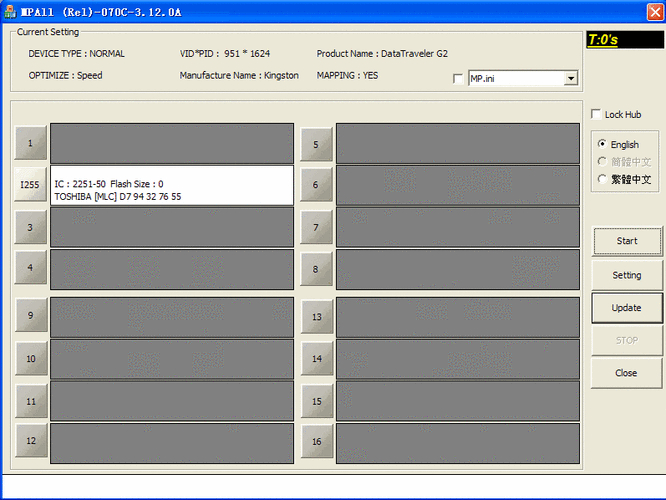
Task: Click the VID*PID : 951 * 1624 text
Action: tap(225, 54)
